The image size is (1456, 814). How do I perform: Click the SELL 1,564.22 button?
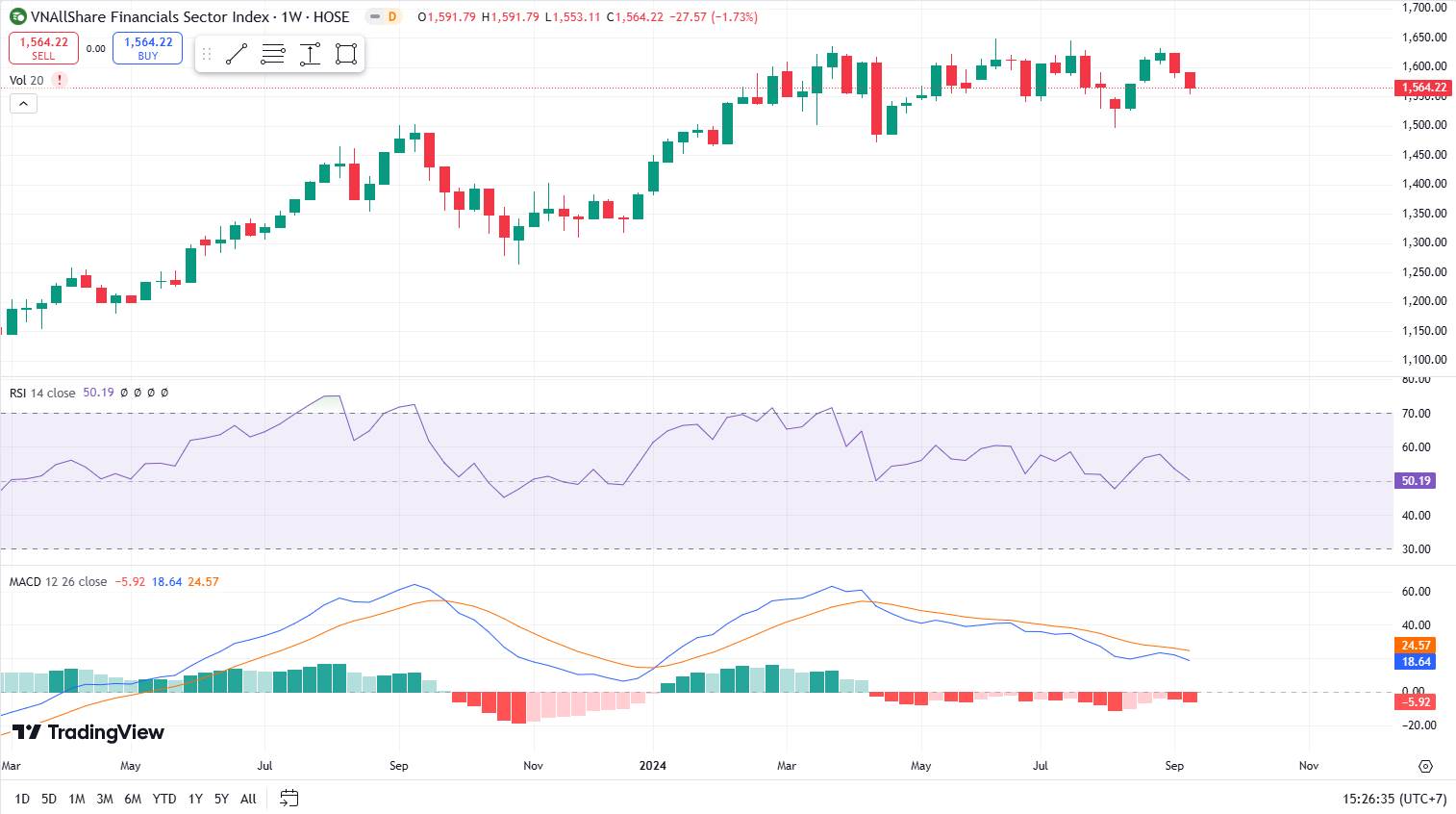(43, 48)
